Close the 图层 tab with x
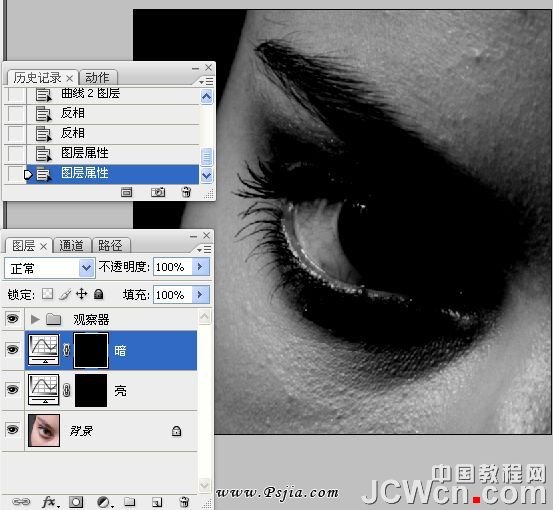Screen dimensions: 553x510 coord(43,246)
